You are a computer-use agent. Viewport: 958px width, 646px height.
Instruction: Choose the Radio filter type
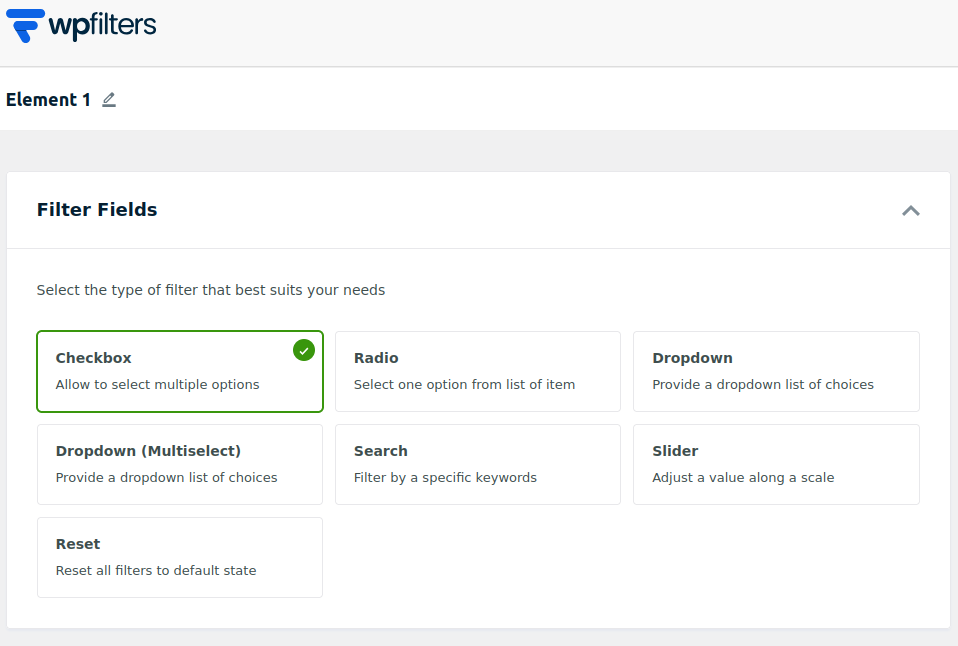click(x=477, y=371)
